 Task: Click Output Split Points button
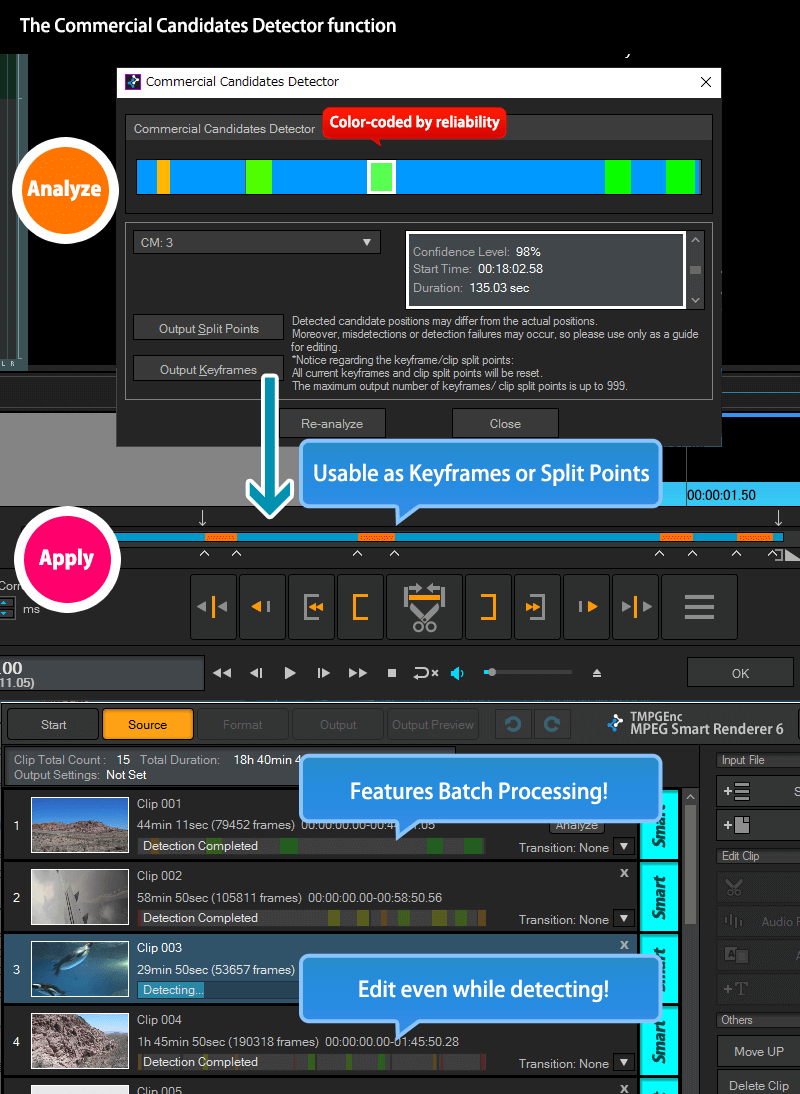pos(209,329)
